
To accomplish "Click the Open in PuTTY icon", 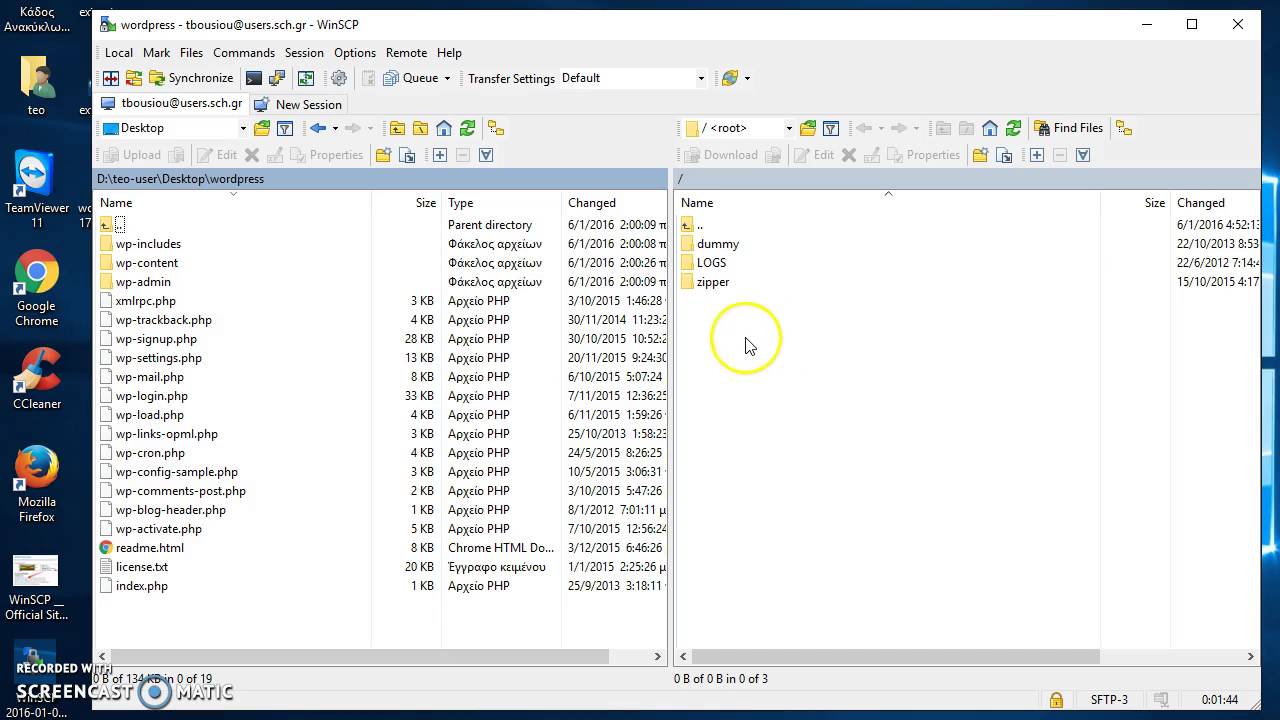I will [x=277, y=78].
